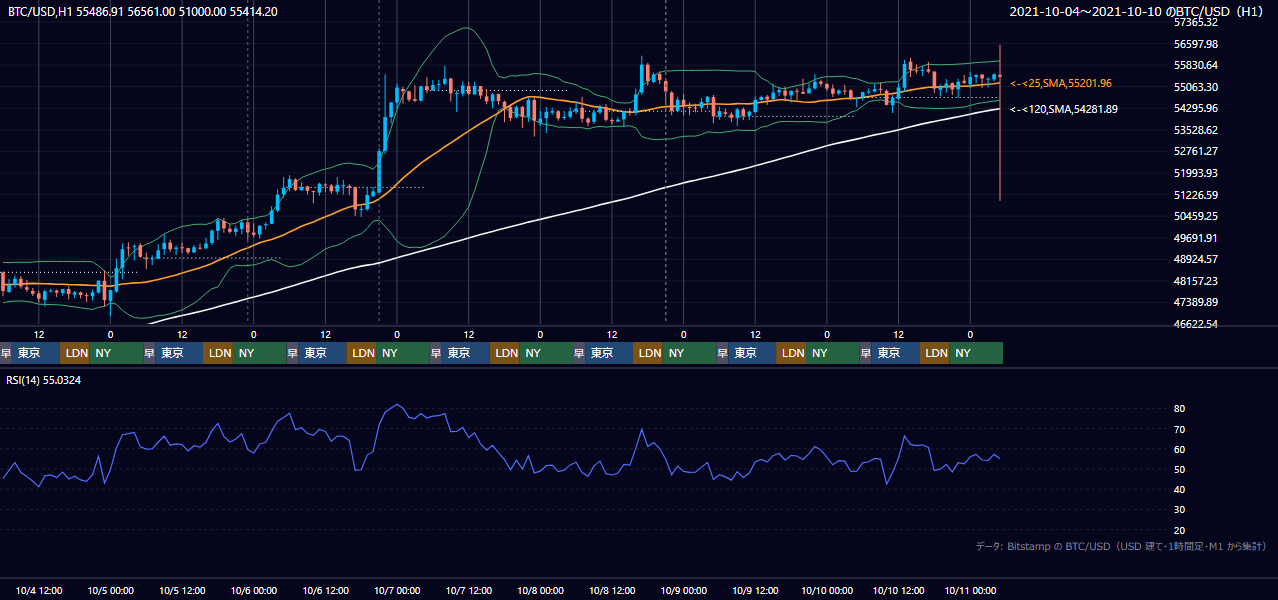Select the 25 SMA 55201.96 label
The height and width of the screenshot is (600, 1278).
click(1061, 84)
